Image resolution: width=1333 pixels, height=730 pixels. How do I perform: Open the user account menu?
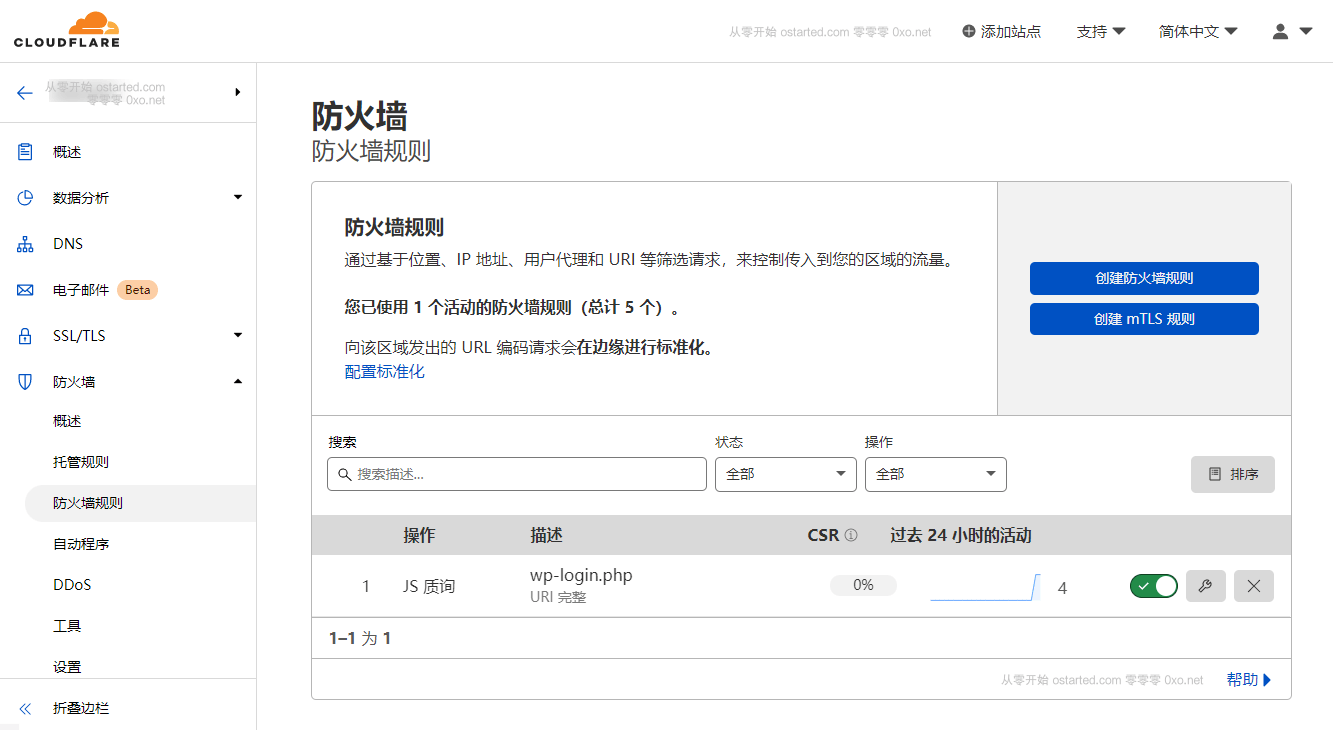[x=1292, y=31]
